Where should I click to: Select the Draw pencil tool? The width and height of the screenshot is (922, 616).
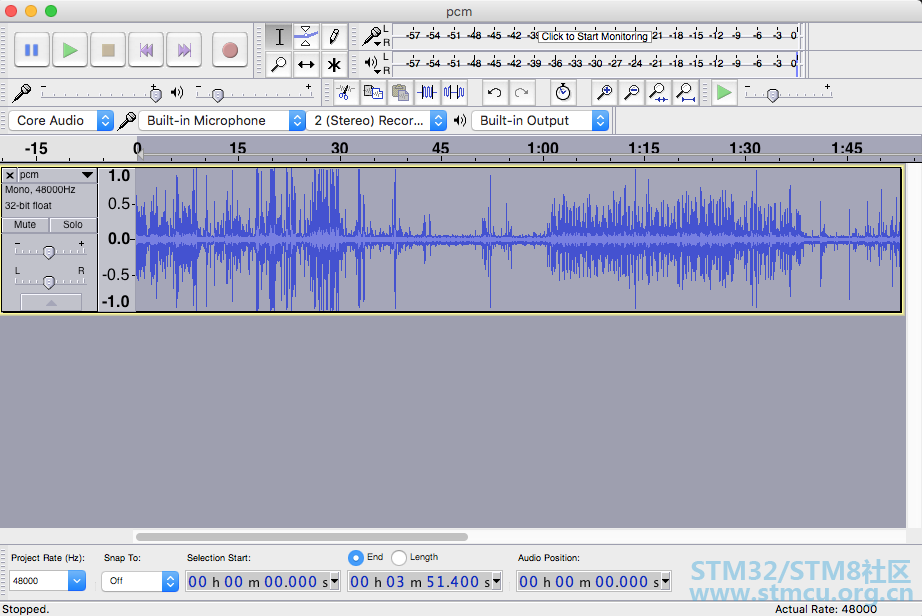334,37
